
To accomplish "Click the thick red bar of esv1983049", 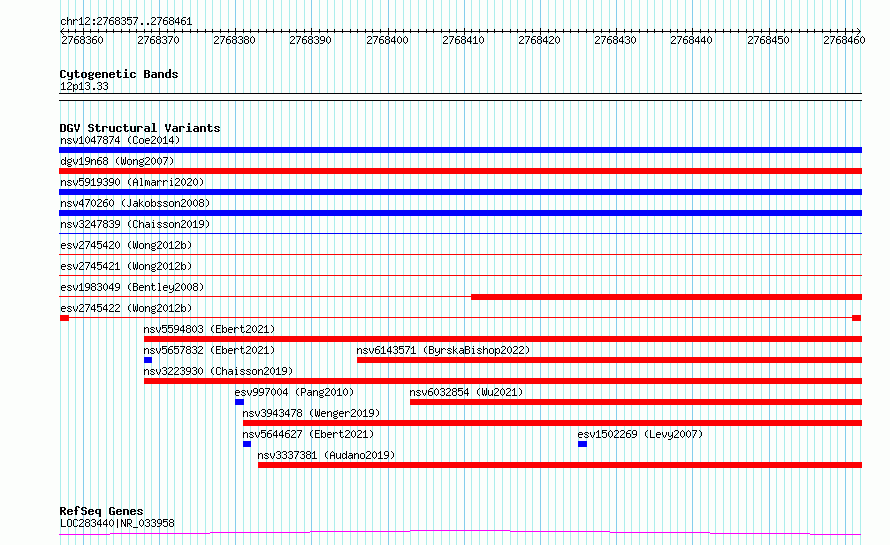I will pos(666,297).
